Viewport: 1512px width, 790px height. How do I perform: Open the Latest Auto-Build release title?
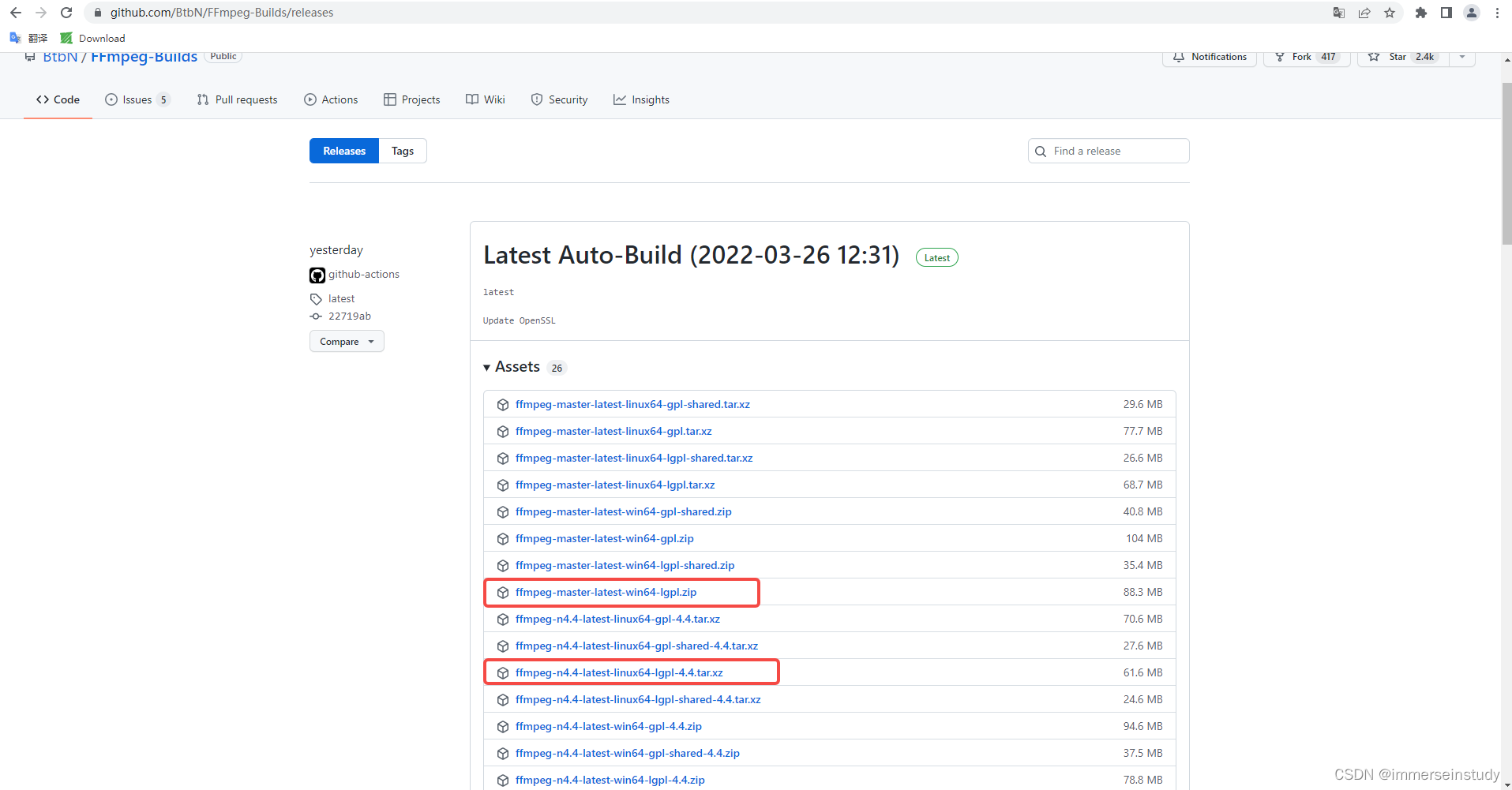[x=692, y=255]
